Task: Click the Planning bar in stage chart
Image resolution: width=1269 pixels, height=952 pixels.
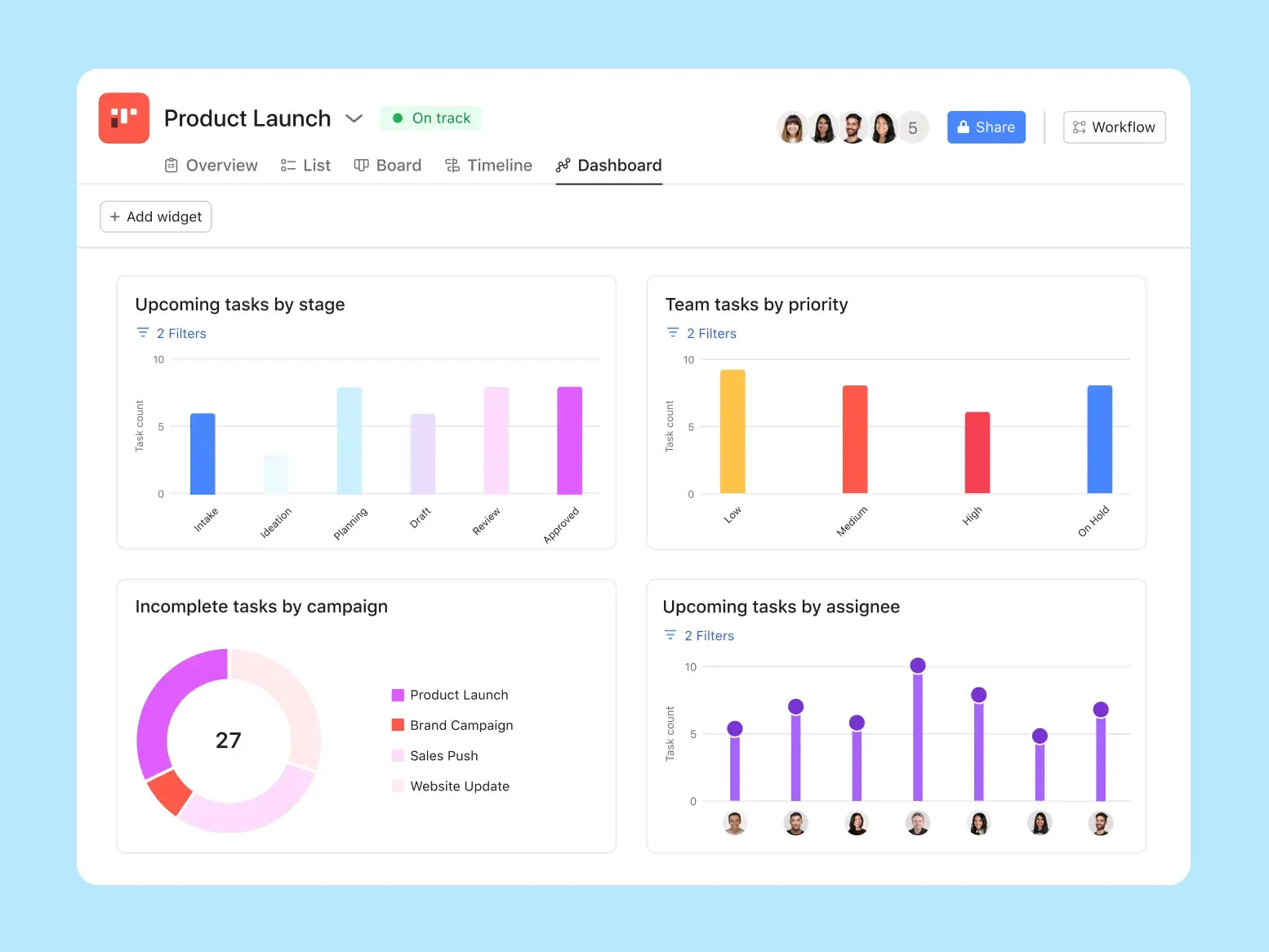Action: coord(350,441)
